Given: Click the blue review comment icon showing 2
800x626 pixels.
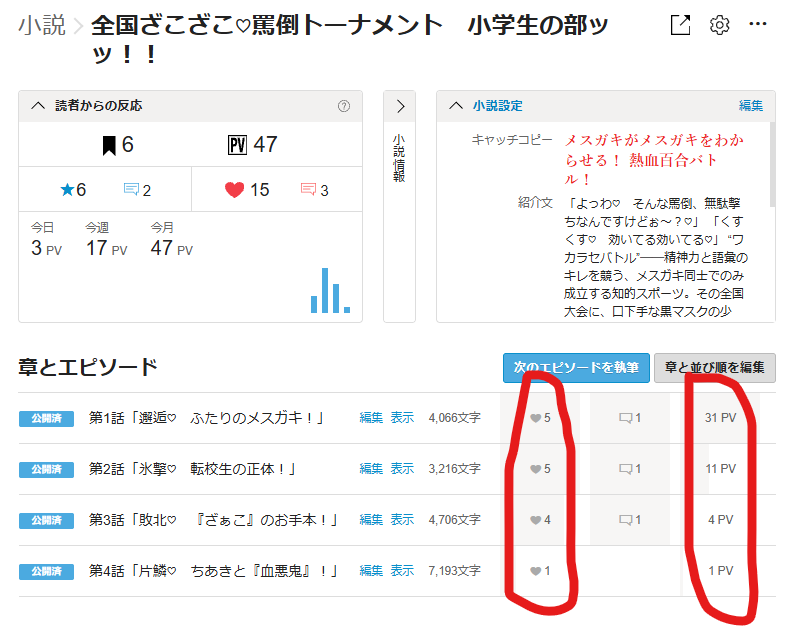Looking at the screenshot, I should [x=131, y=189].
